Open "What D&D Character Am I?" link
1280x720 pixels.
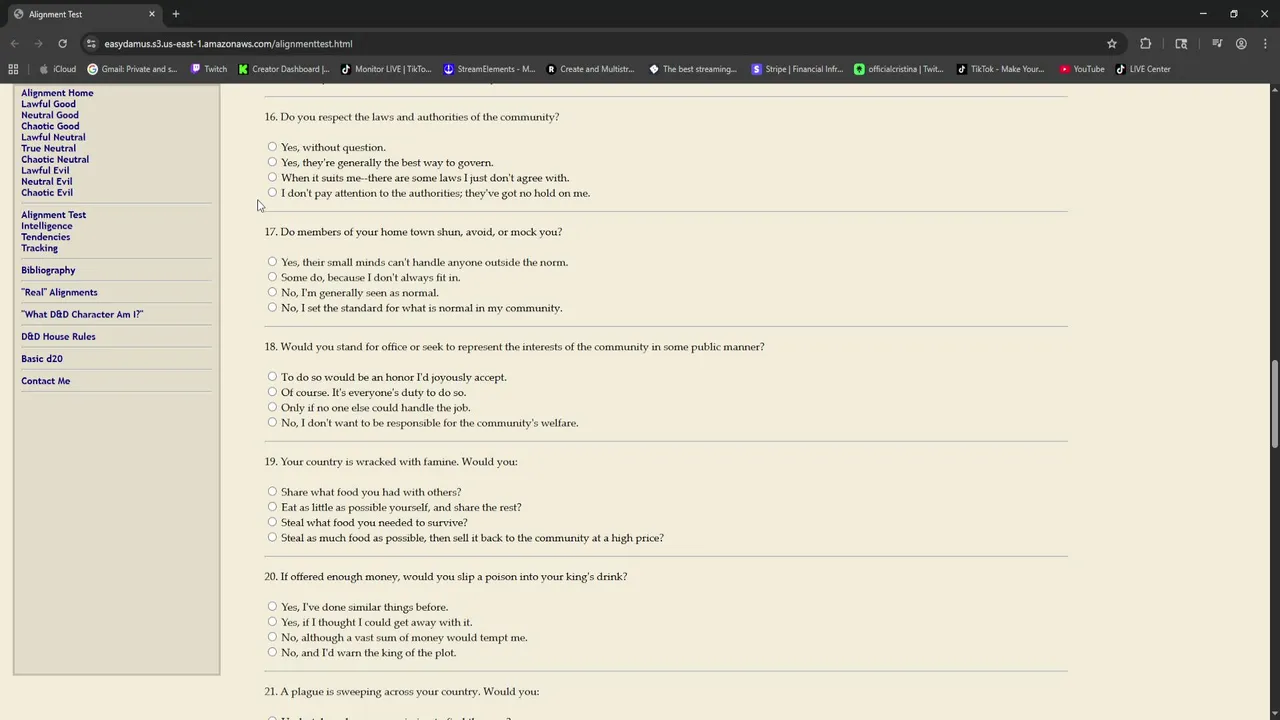pyautogui.click(x=82, y=314)
